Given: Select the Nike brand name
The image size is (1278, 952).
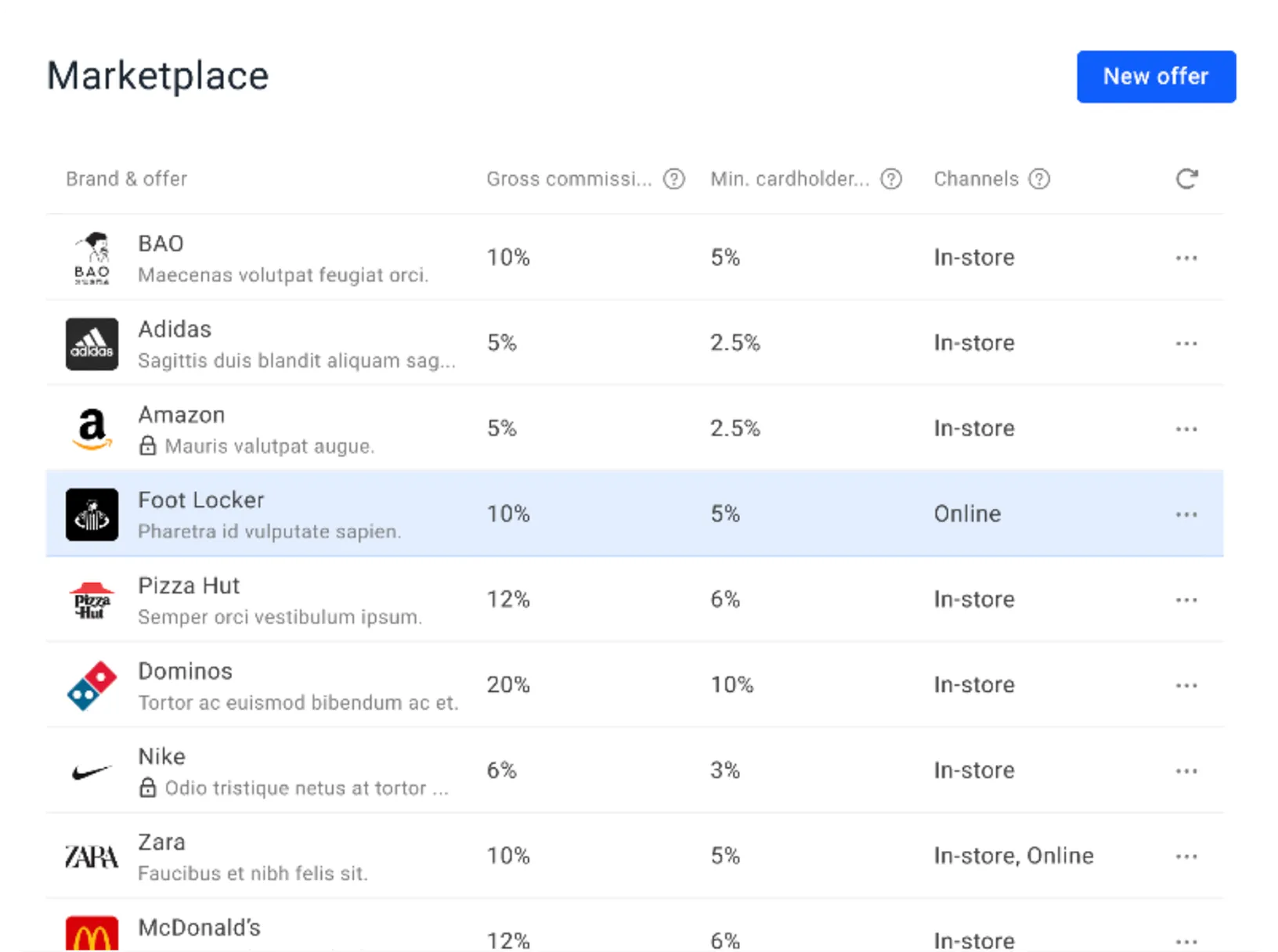Looking at the screenshot, I should (162, 756).
